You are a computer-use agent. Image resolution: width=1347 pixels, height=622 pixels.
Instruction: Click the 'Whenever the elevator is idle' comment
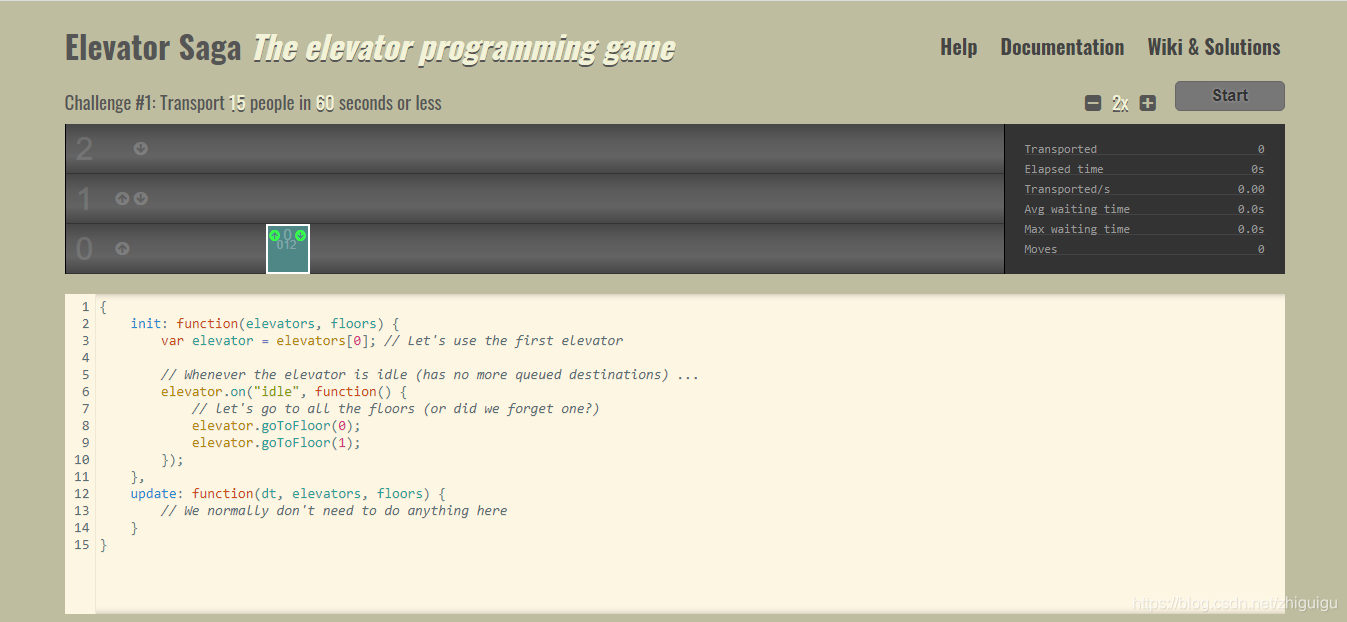pyautogui.click(x=430, y=375)
